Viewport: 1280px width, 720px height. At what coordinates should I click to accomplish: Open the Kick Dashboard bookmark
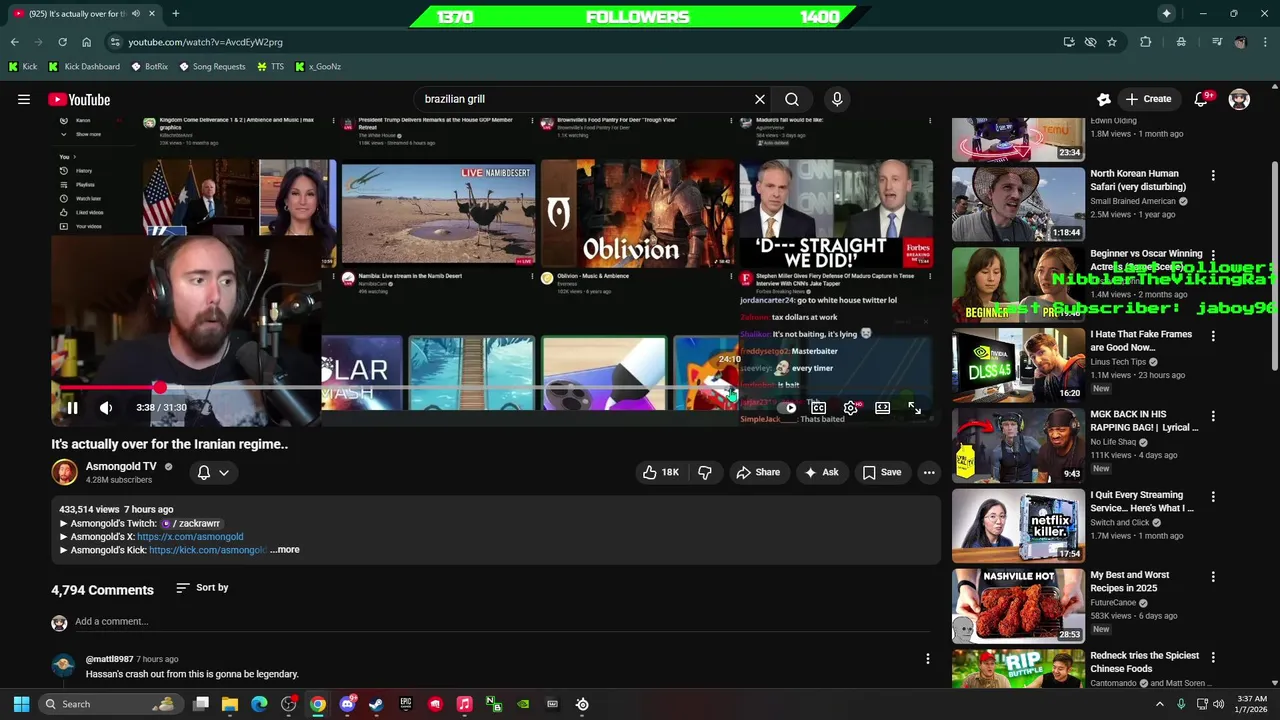85,67
